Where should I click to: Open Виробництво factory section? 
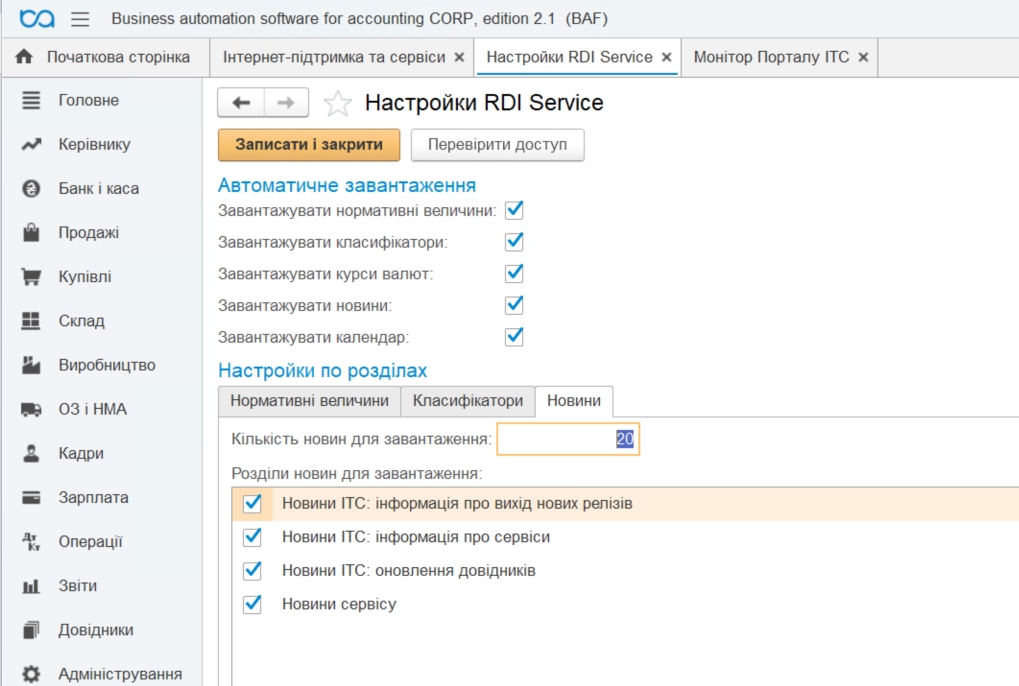pyautogui.click(x=31, y=365)
